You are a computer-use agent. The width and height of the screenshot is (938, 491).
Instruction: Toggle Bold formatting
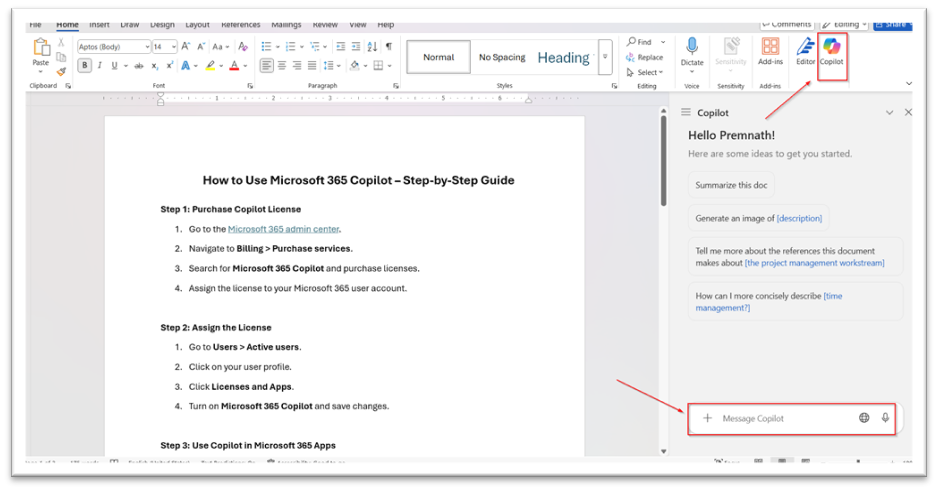pyautogui.click(x=84, y=66)
